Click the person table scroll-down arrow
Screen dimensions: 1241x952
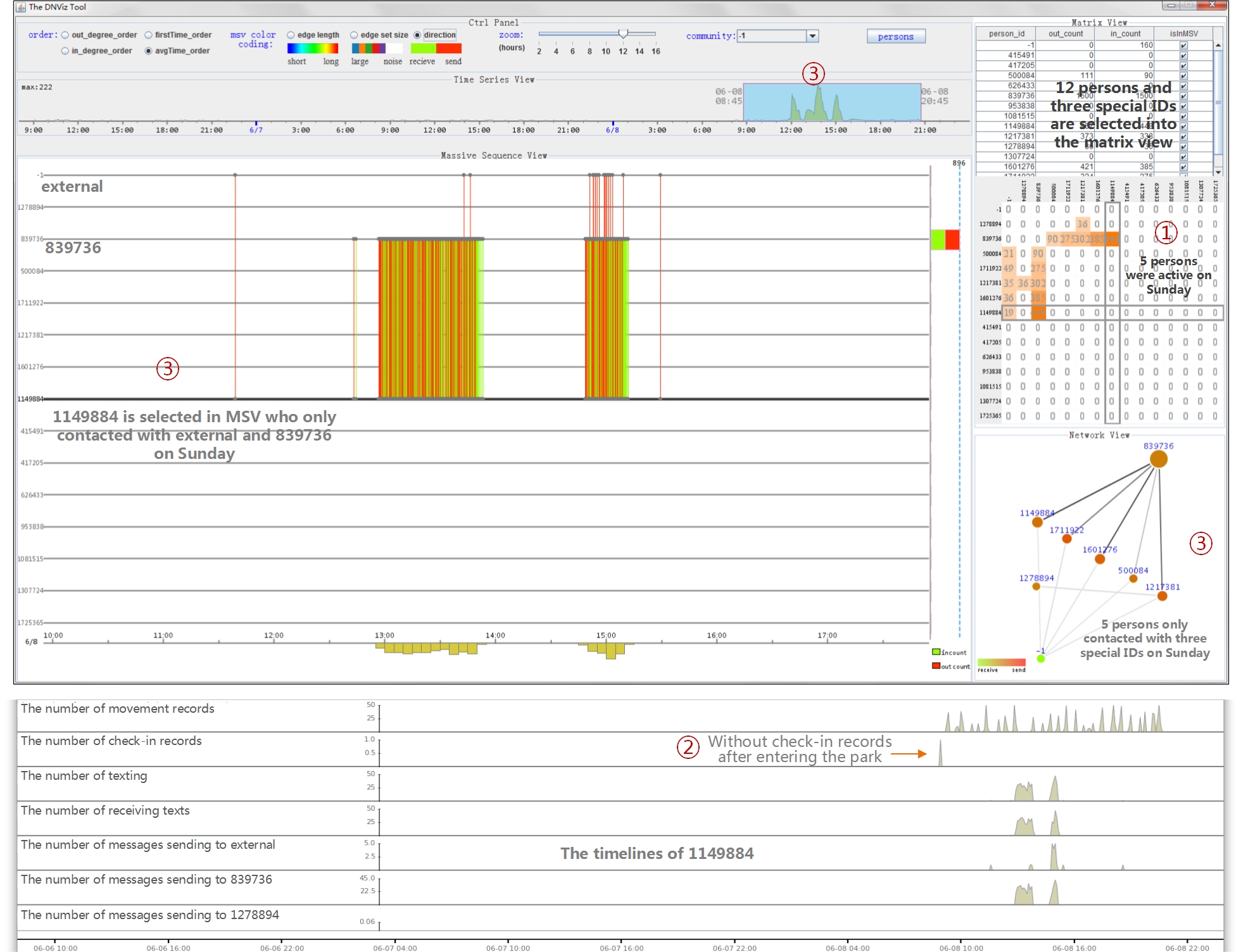coord(1218,172)
